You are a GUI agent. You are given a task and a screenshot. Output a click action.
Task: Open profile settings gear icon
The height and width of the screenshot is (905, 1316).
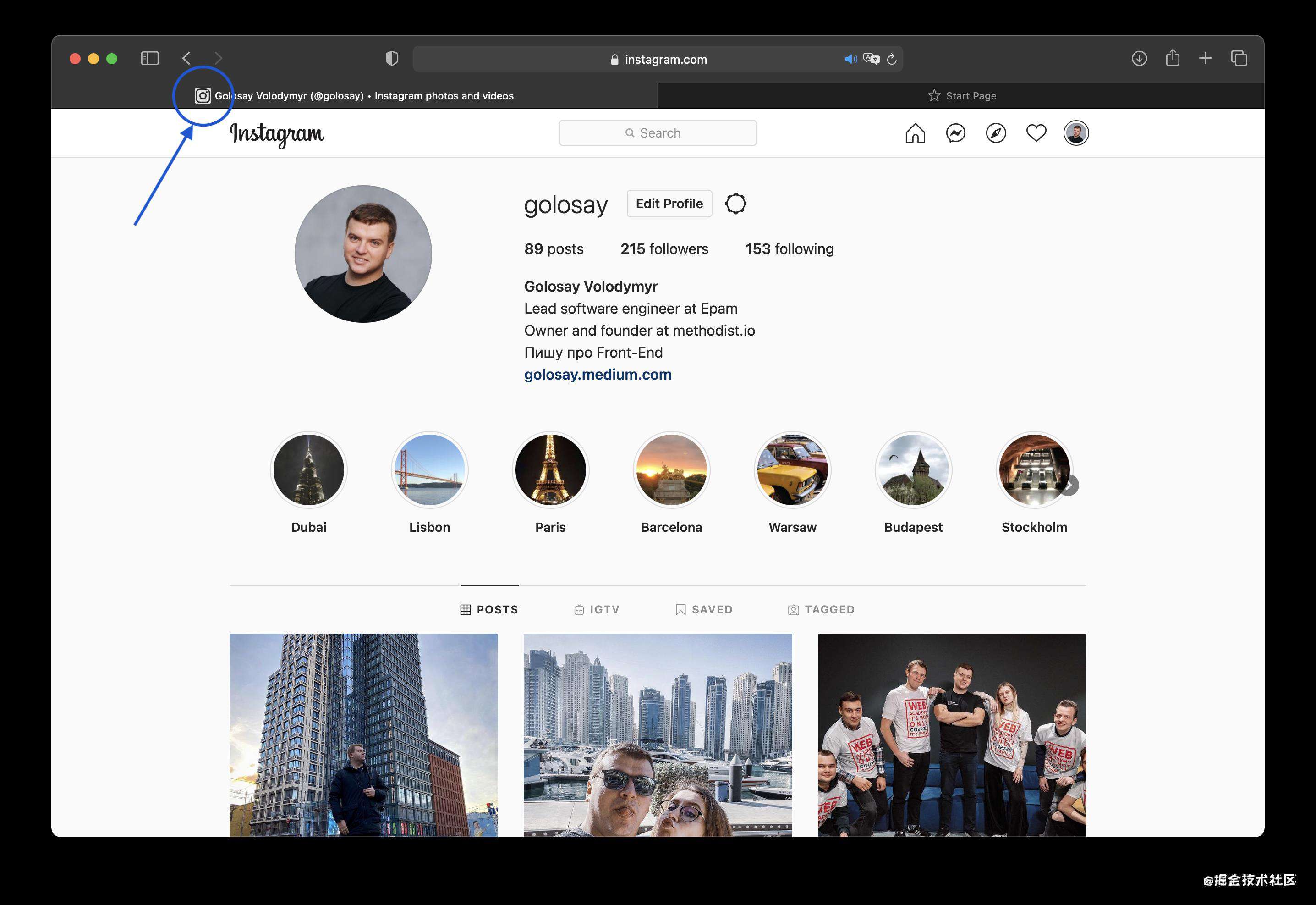[x=735, y=204]
